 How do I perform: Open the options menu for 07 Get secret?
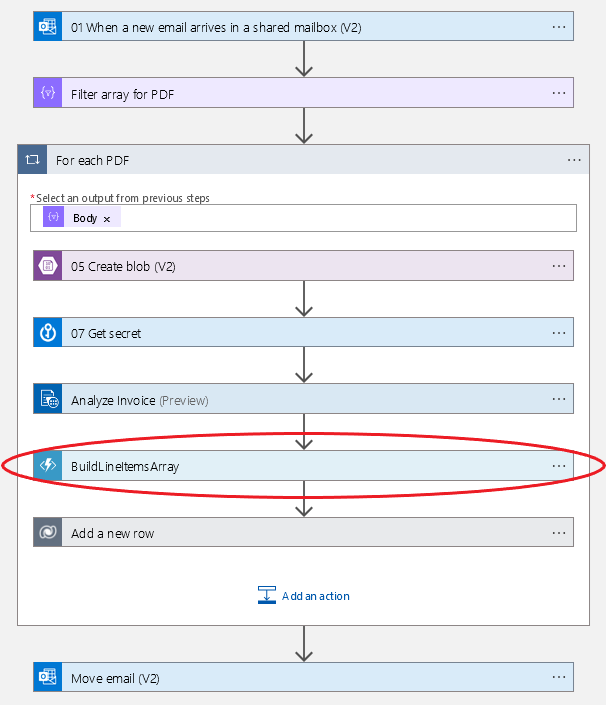559,333
